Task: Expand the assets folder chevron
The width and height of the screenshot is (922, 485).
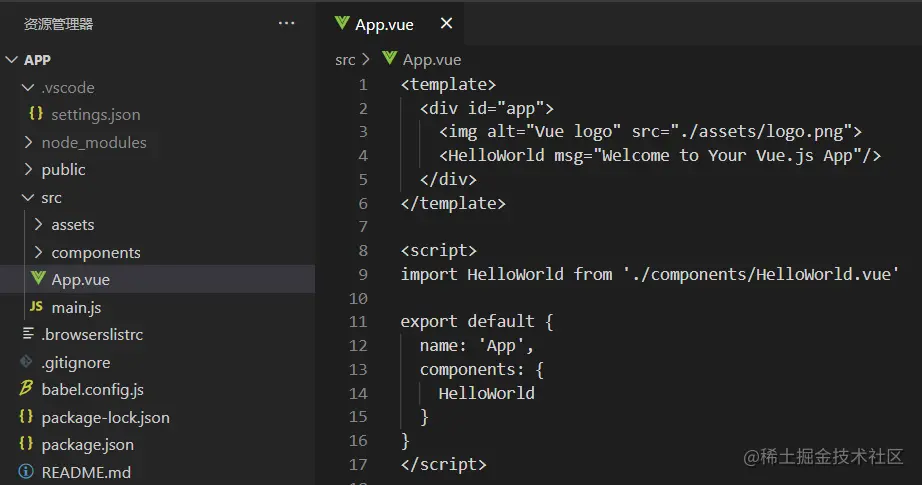Action: [38, 225]
